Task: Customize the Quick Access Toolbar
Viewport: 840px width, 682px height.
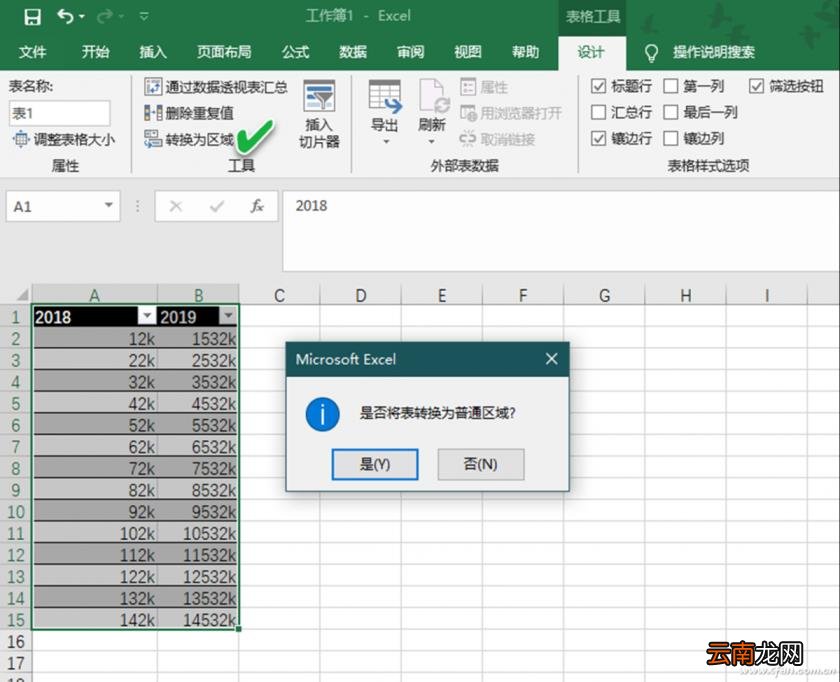Action: [x=144, y=17]
